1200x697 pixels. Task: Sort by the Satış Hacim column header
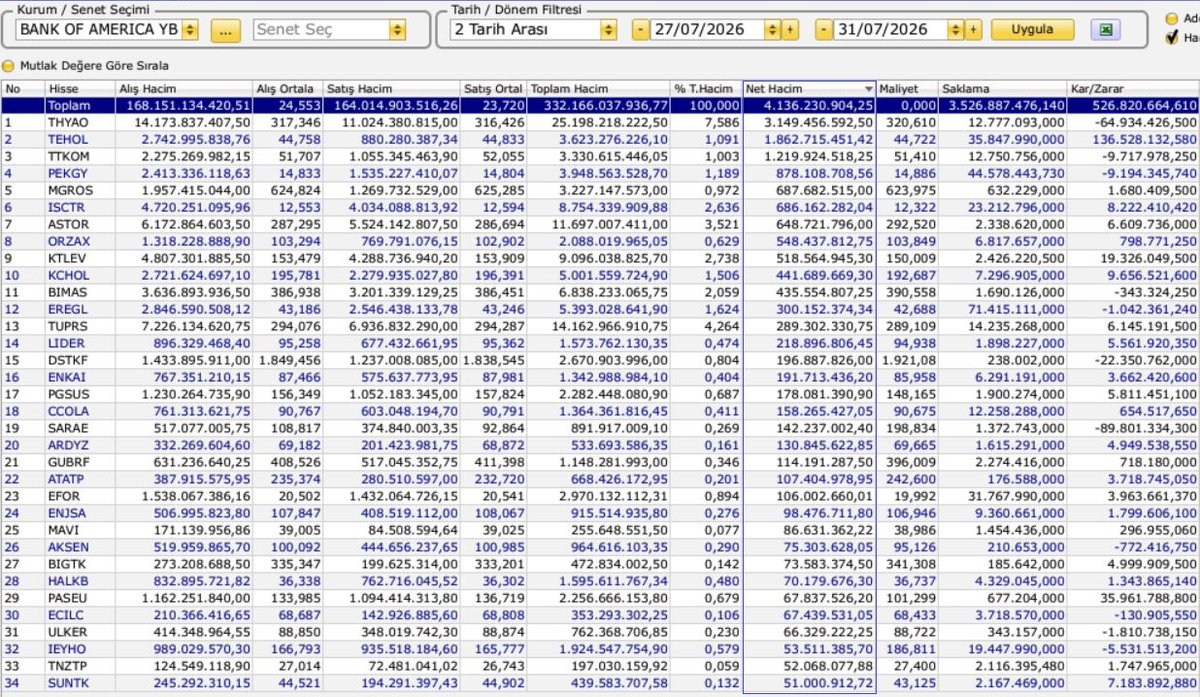(393, 89)
